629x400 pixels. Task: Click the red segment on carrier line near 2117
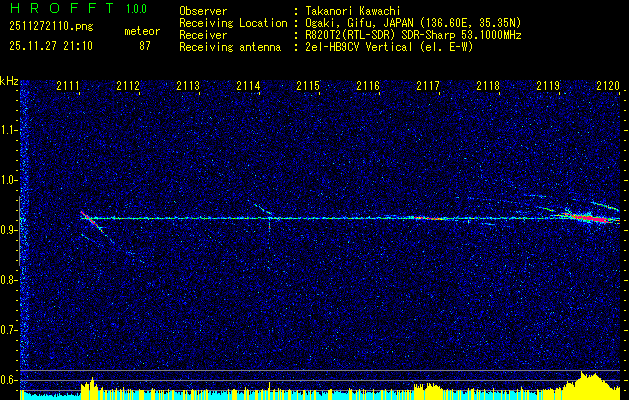(x=428, y=219)
